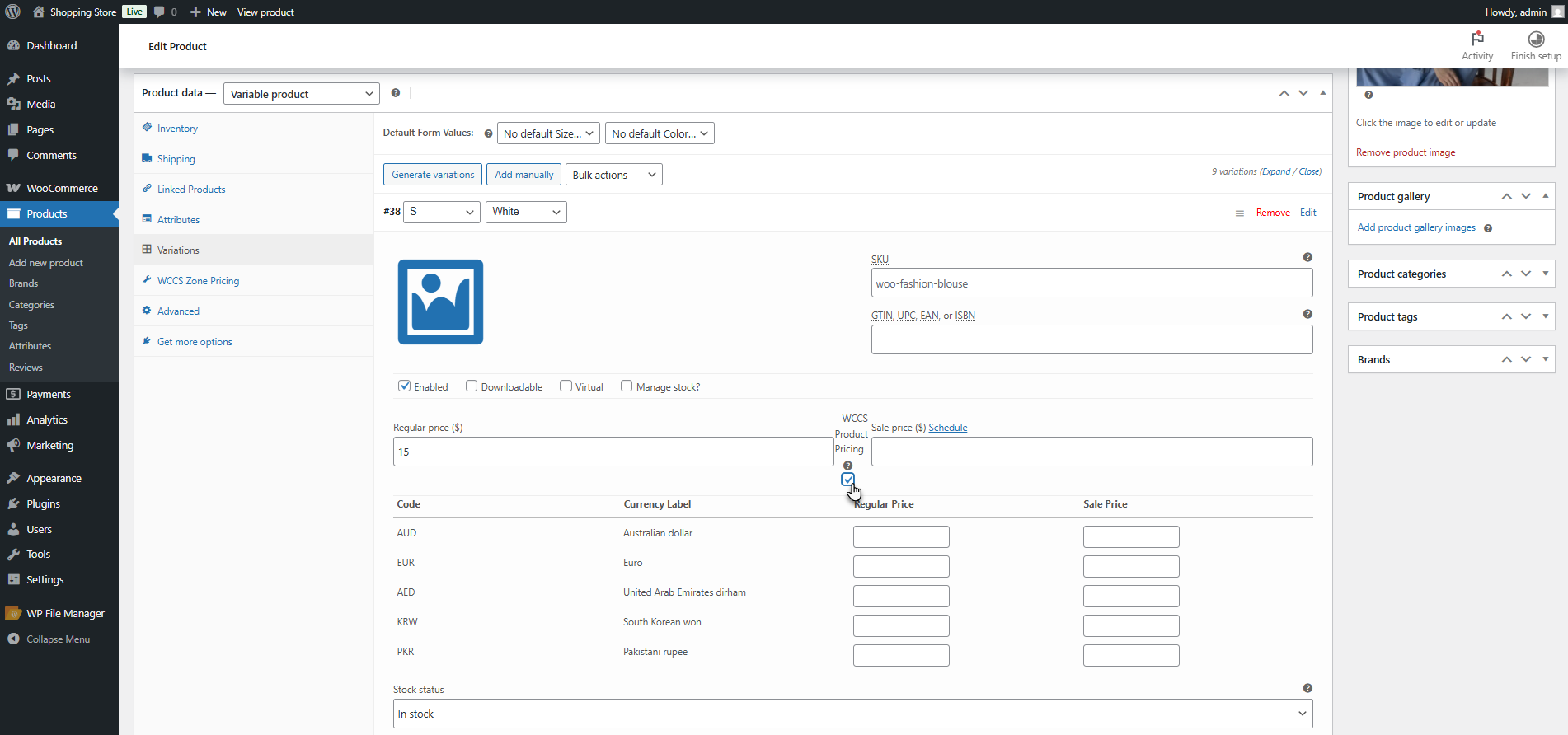The height and width of the screenshot is (735, 1568).
Task: Toggle Product categories panel triangle
Action: coord(1545,274)
